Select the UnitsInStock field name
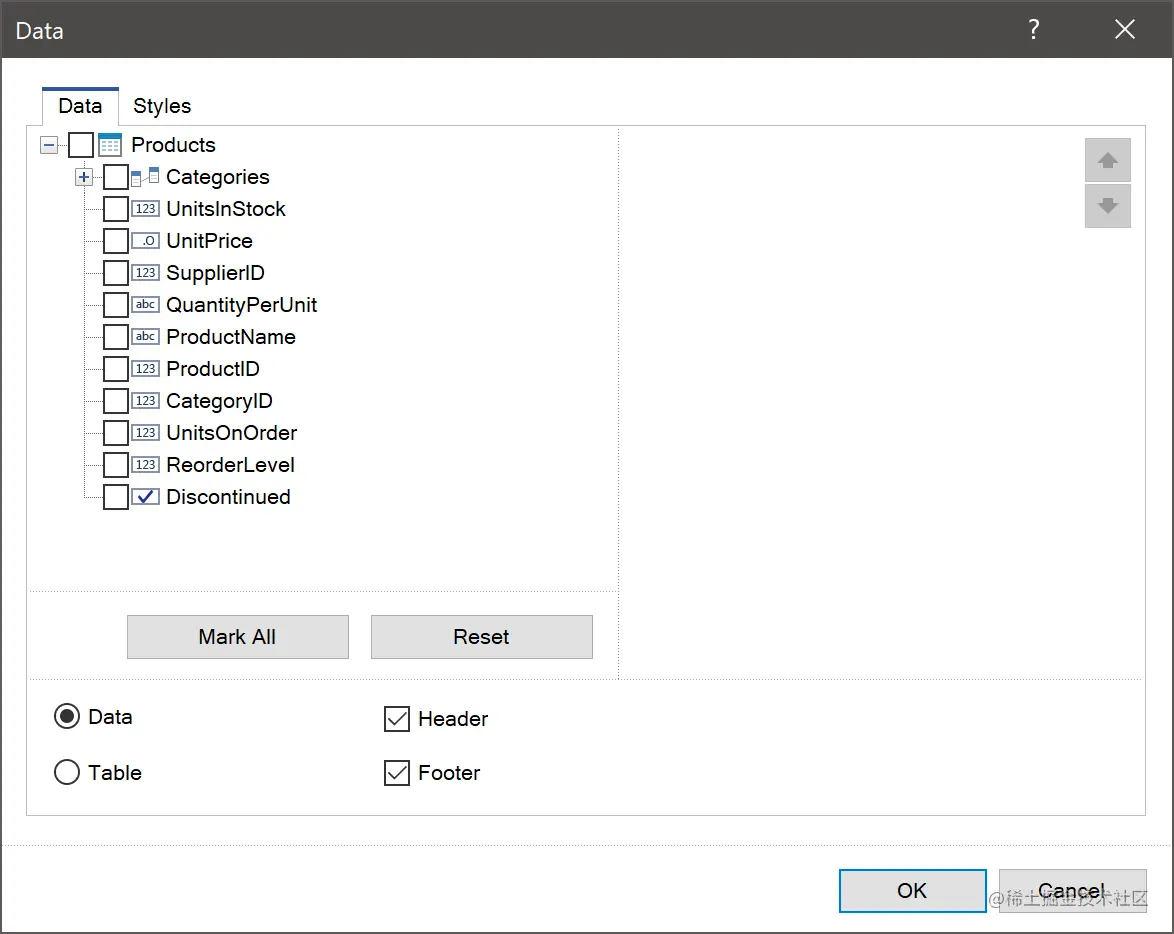 [x=226, y=209]
